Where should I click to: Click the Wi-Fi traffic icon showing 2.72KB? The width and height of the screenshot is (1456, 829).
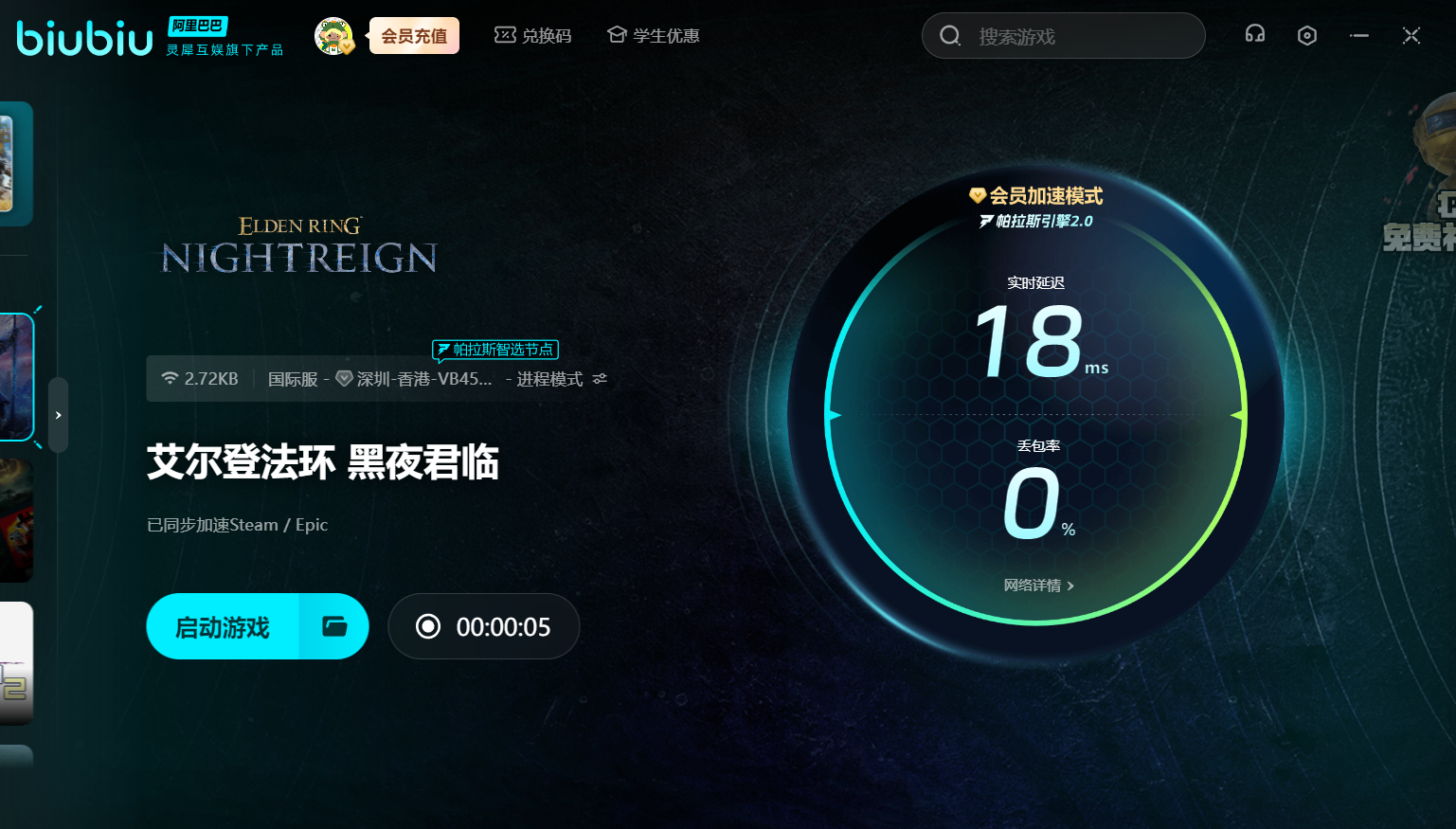(x=171, y=378)
